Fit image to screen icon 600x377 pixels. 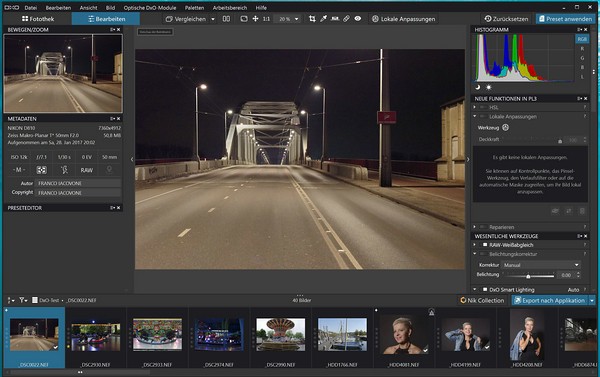coord(244,19)
